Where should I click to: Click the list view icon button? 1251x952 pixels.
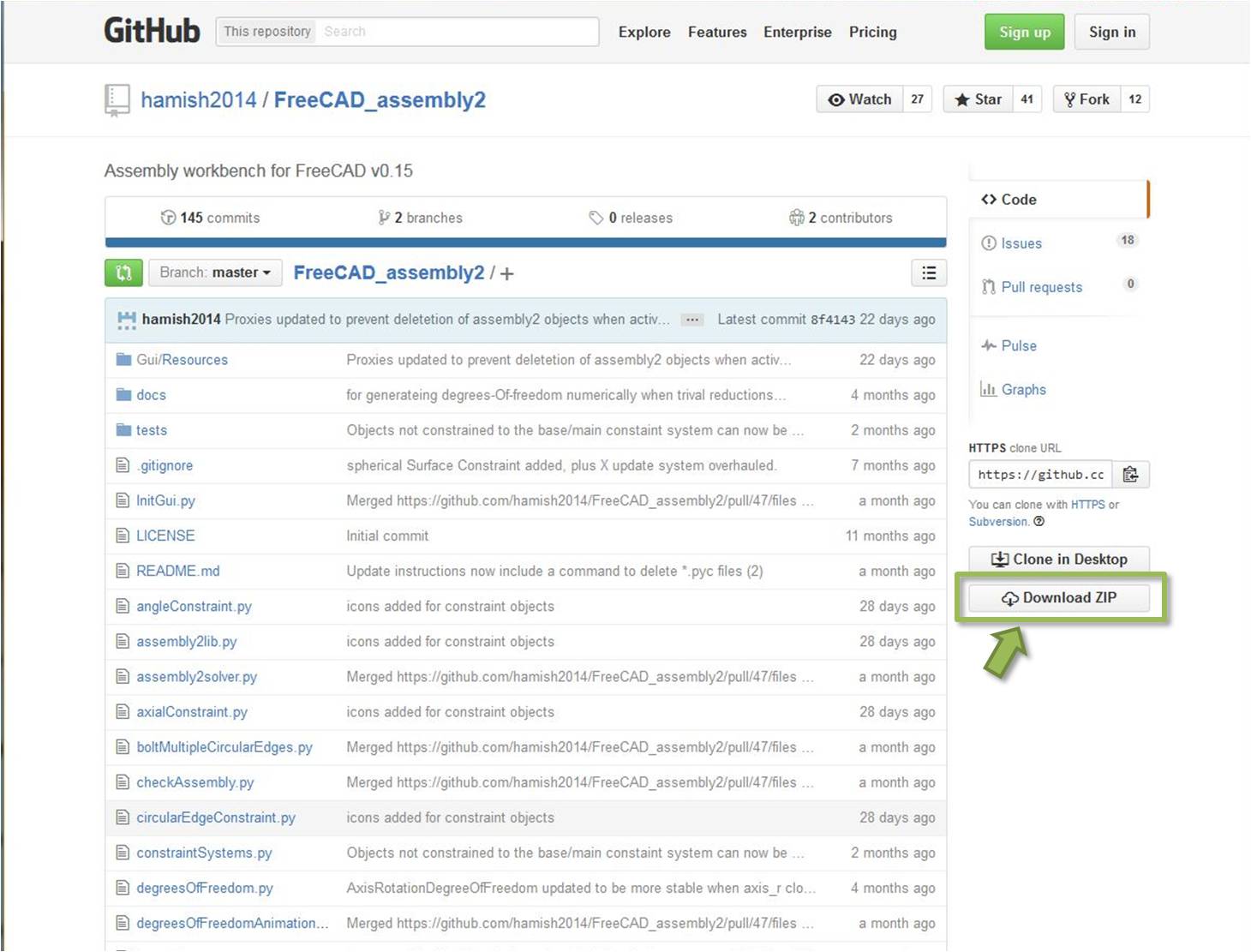point(929,272)
